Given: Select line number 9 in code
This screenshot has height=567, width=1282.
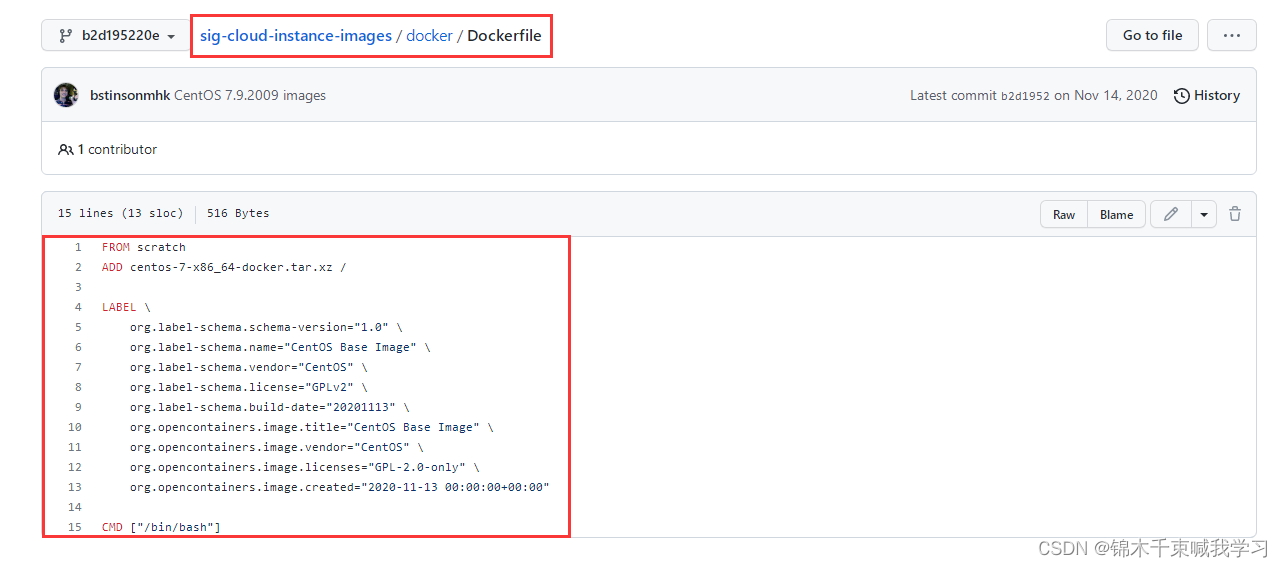Looking at the screenshot, I should tap(78, 407).
